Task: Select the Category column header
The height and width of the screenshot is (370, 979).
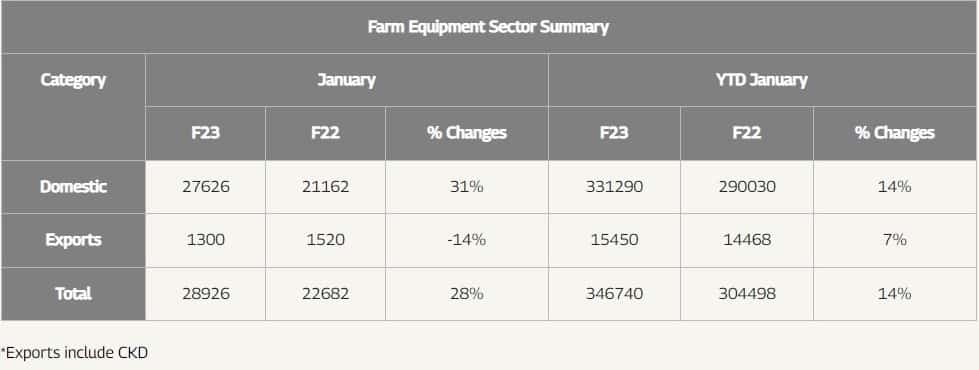Action: click(73, 80)
